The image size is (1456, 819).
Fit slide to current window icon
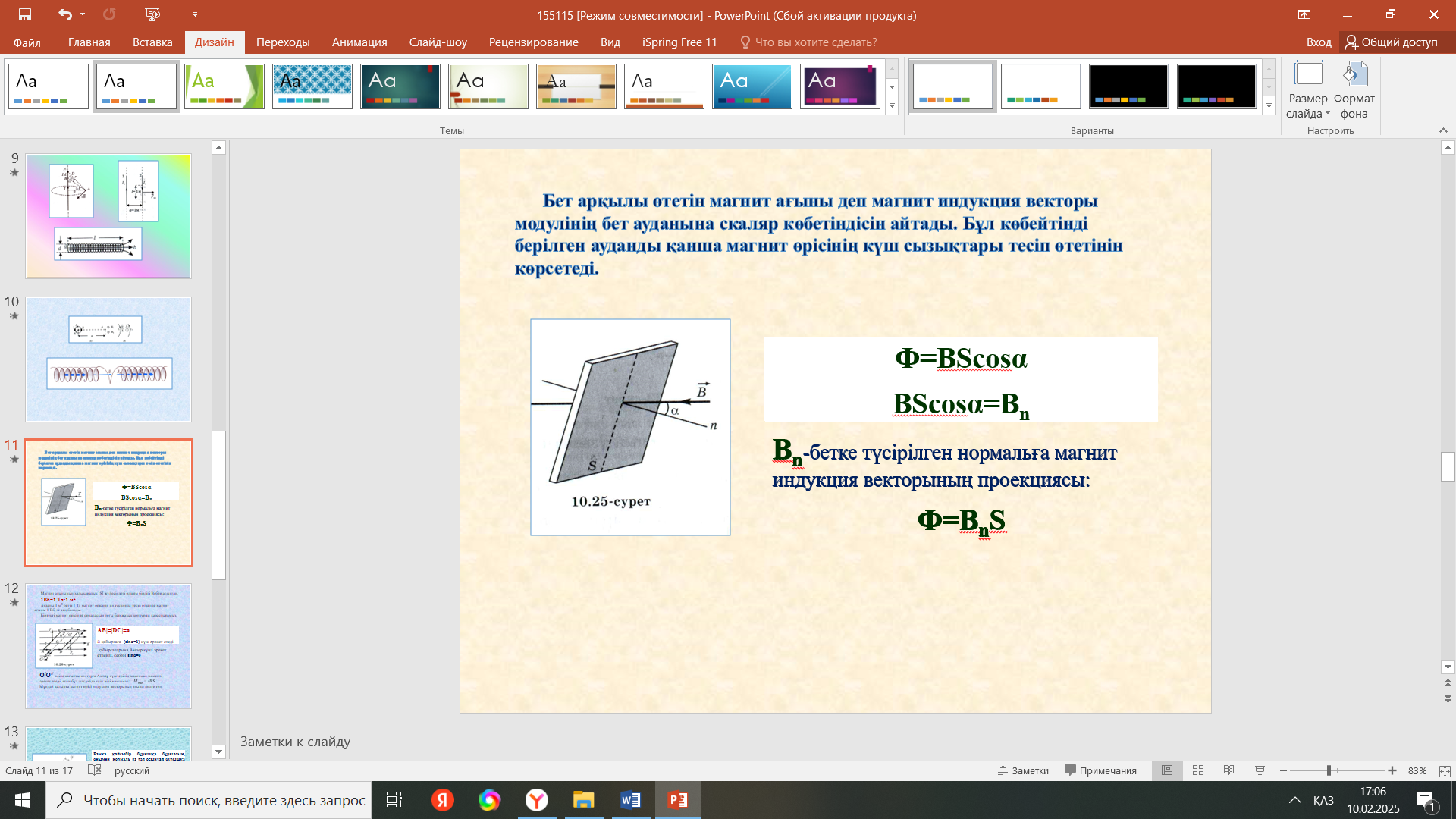1445,770
